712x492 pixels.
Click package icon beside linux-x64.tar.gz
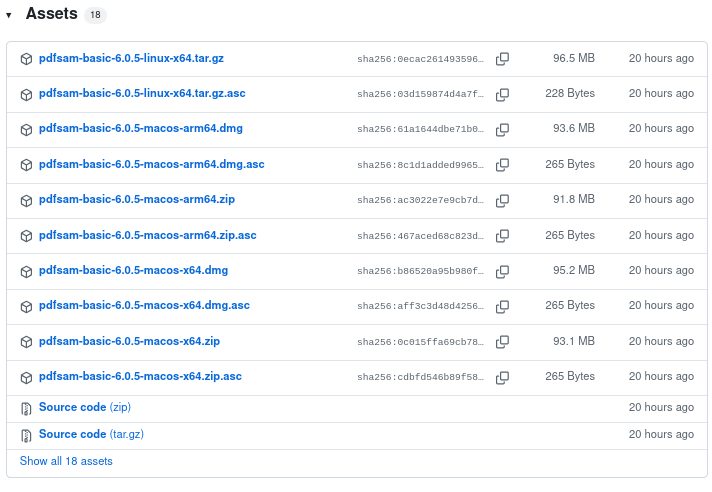pyautogui.click(x=26, y=59)
